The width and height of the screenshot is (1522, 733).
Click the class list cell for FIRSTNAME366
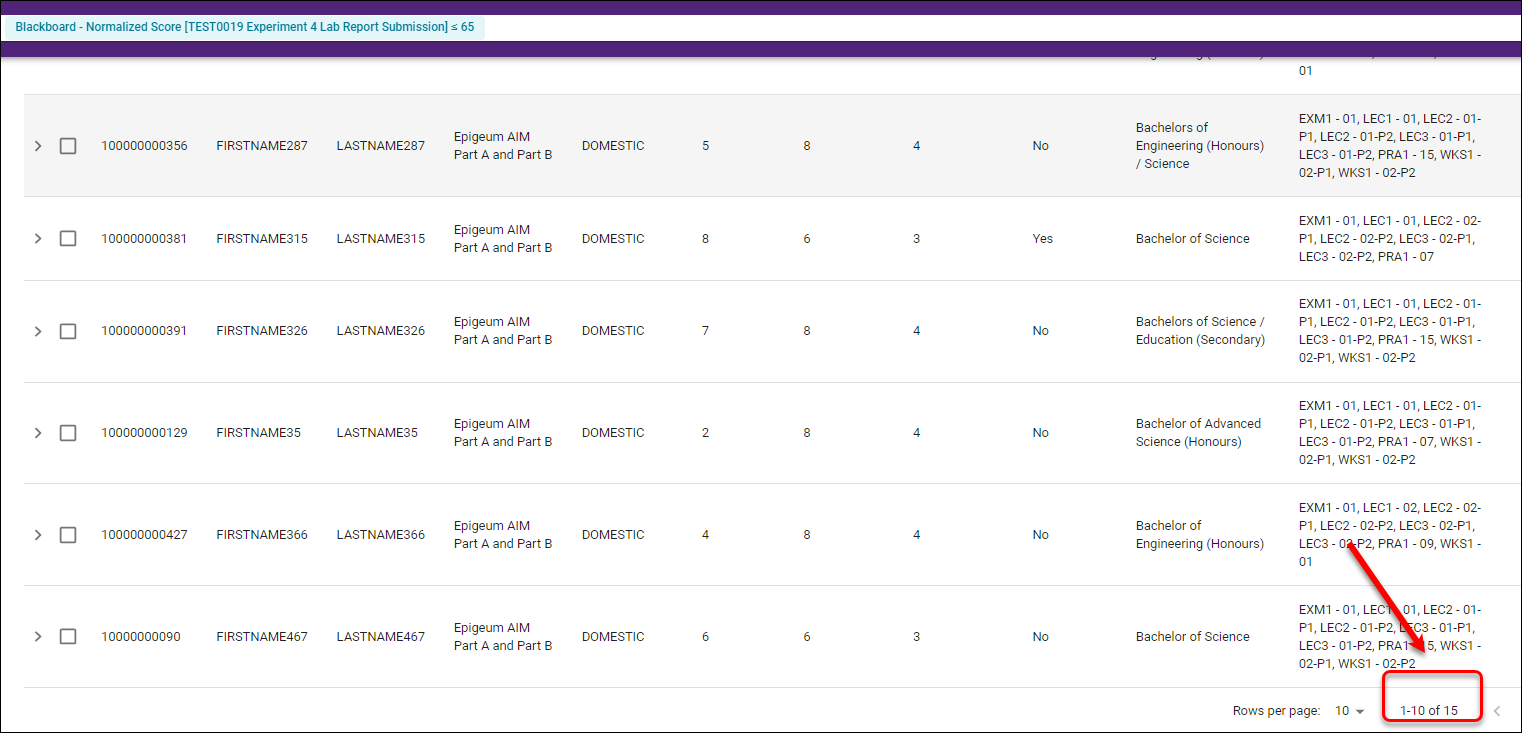click(1390, 535)
